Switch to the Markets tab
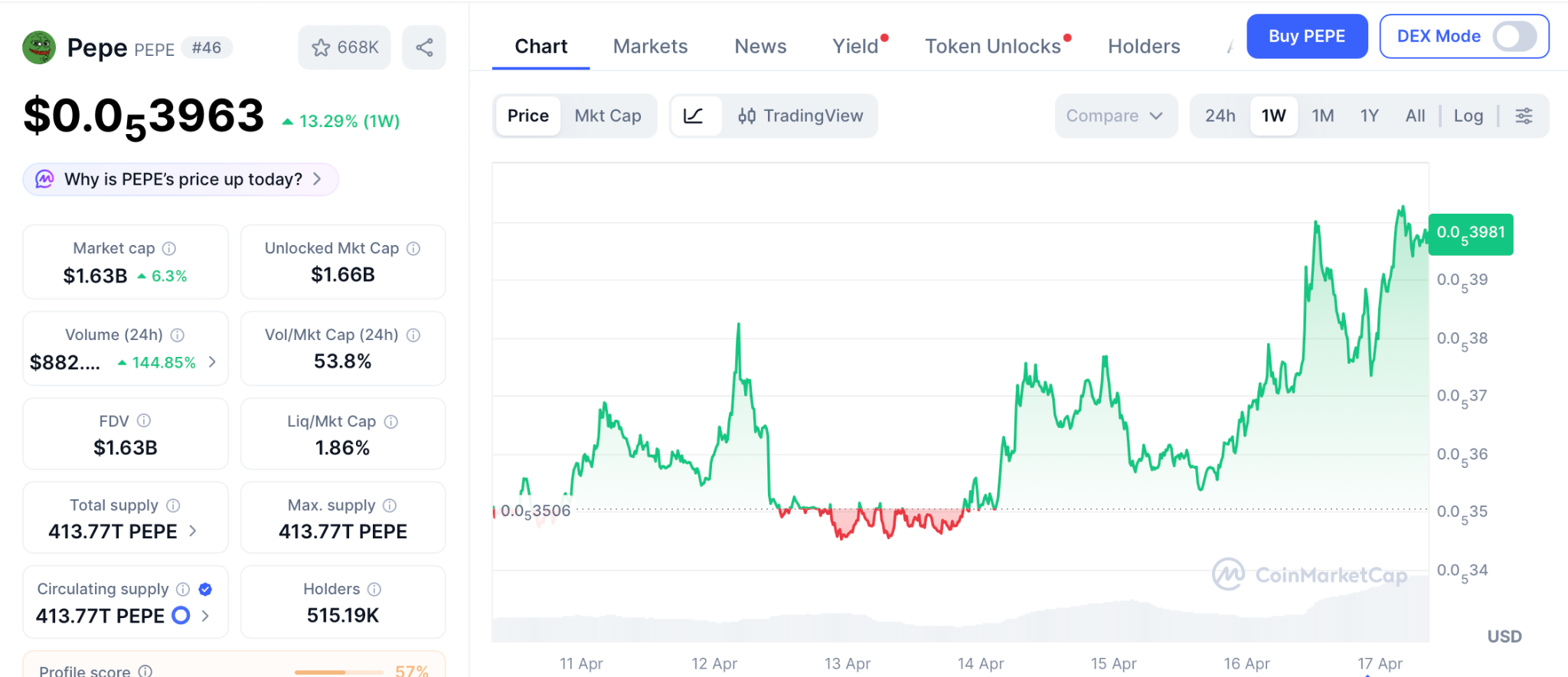 pyautogui.click(x=650, y=47)
